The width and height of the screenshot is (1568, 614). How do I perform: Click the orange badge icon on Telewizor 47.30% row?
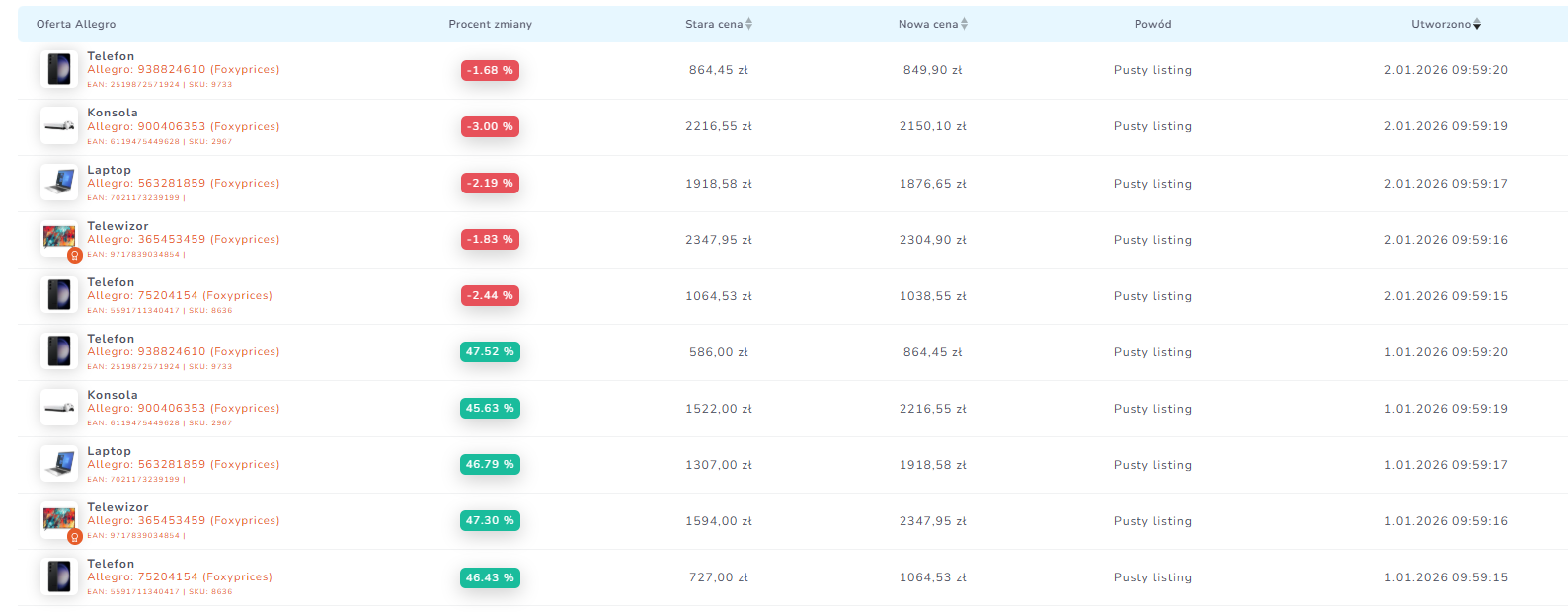click(74, 537)
